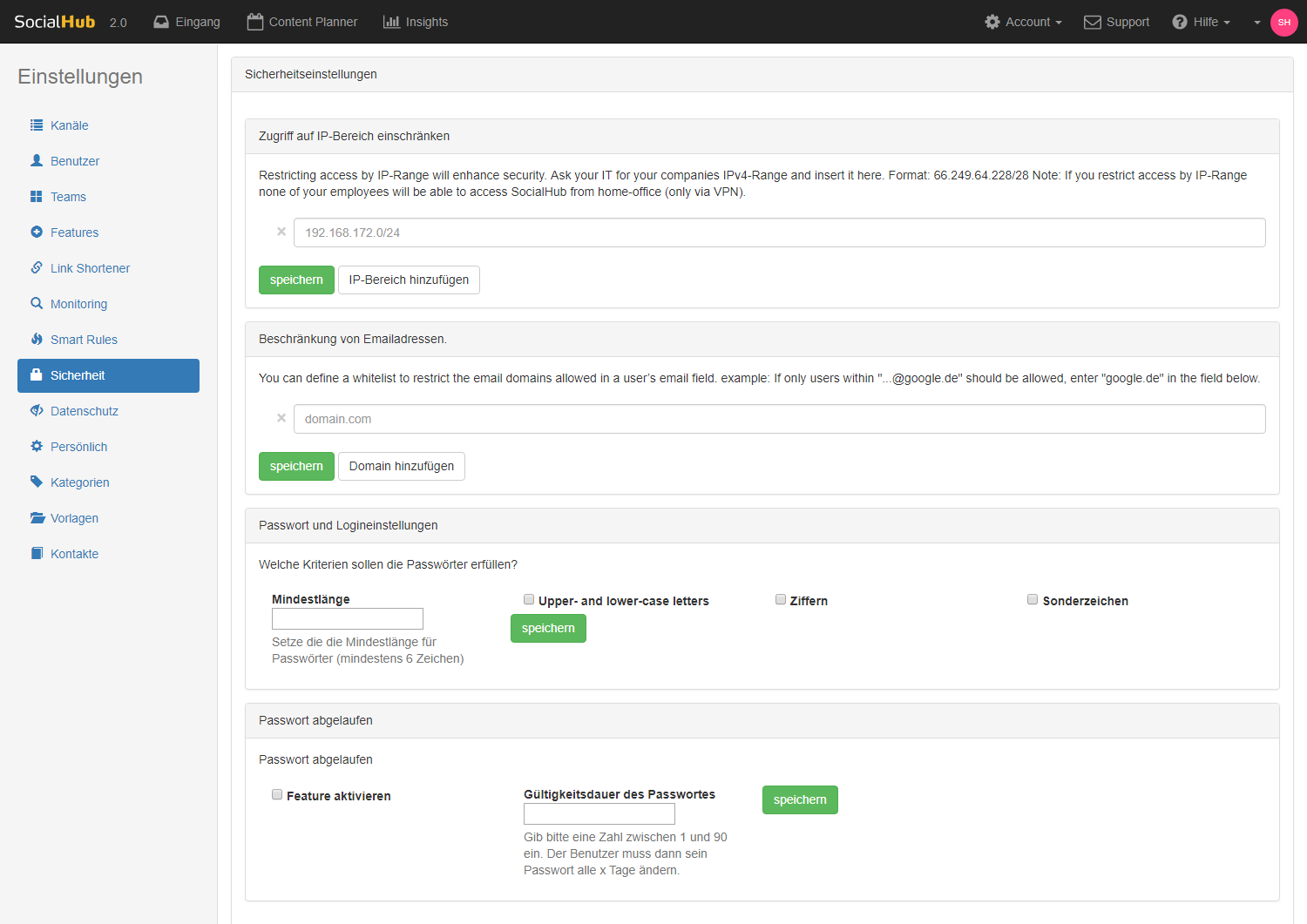Image resolution: width=1307 pixels, height=924 pixels.
Task: Open the user menu caret next to avatar
Action: click(x=1257, y=23)
